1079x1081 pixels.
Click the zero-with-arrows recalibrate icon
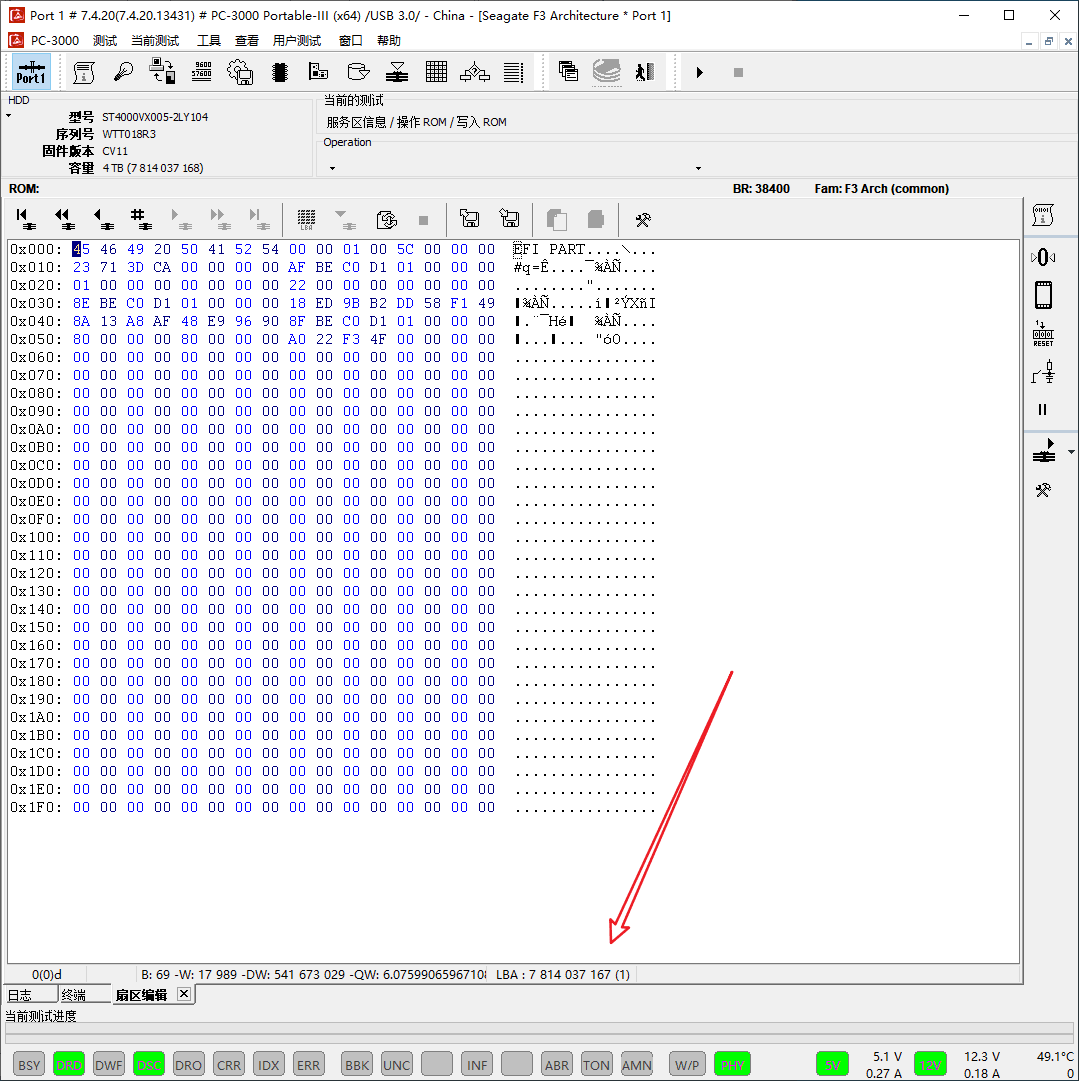[x=1043, y=257]
